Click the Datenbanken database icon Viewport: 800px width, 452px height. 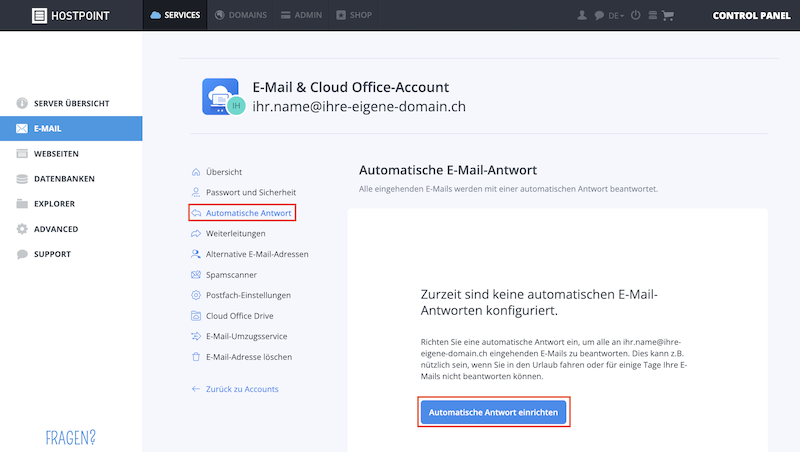pyautogui.click(x=22, y=179)
